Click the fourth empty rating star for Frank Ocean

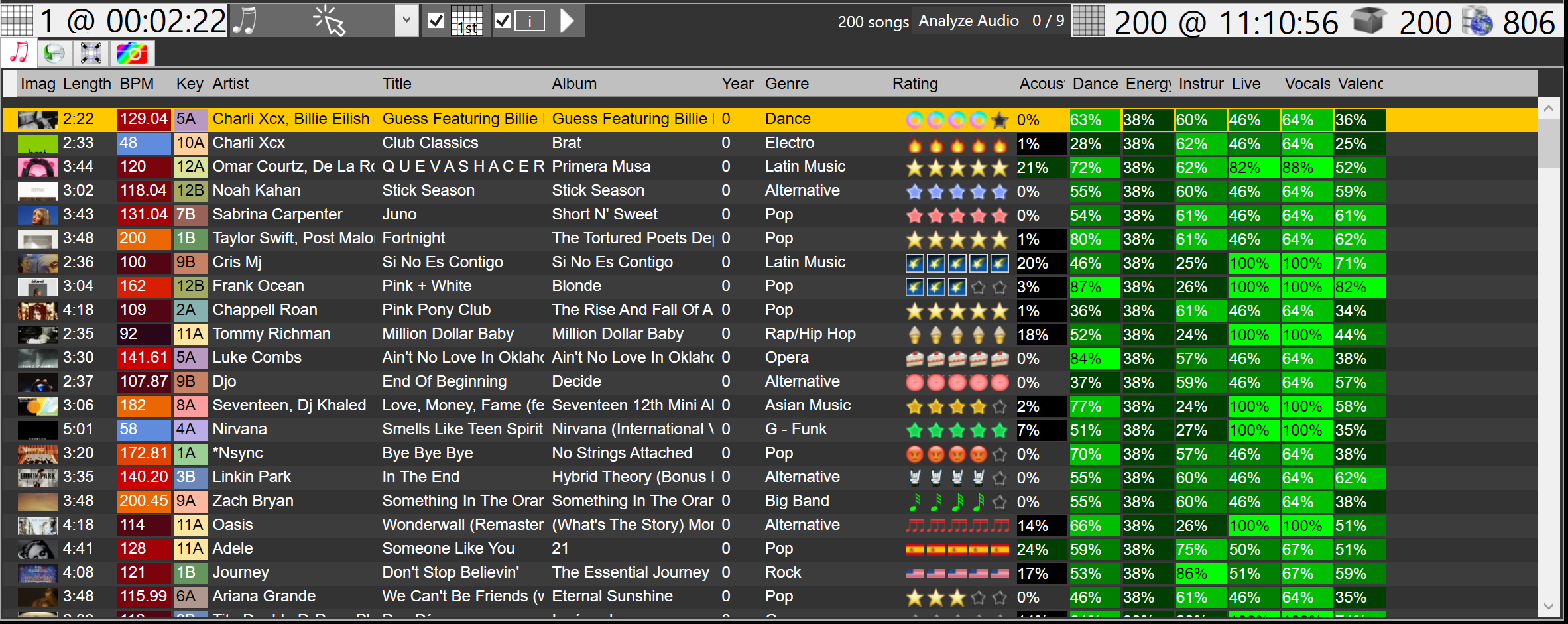(979, 287)
